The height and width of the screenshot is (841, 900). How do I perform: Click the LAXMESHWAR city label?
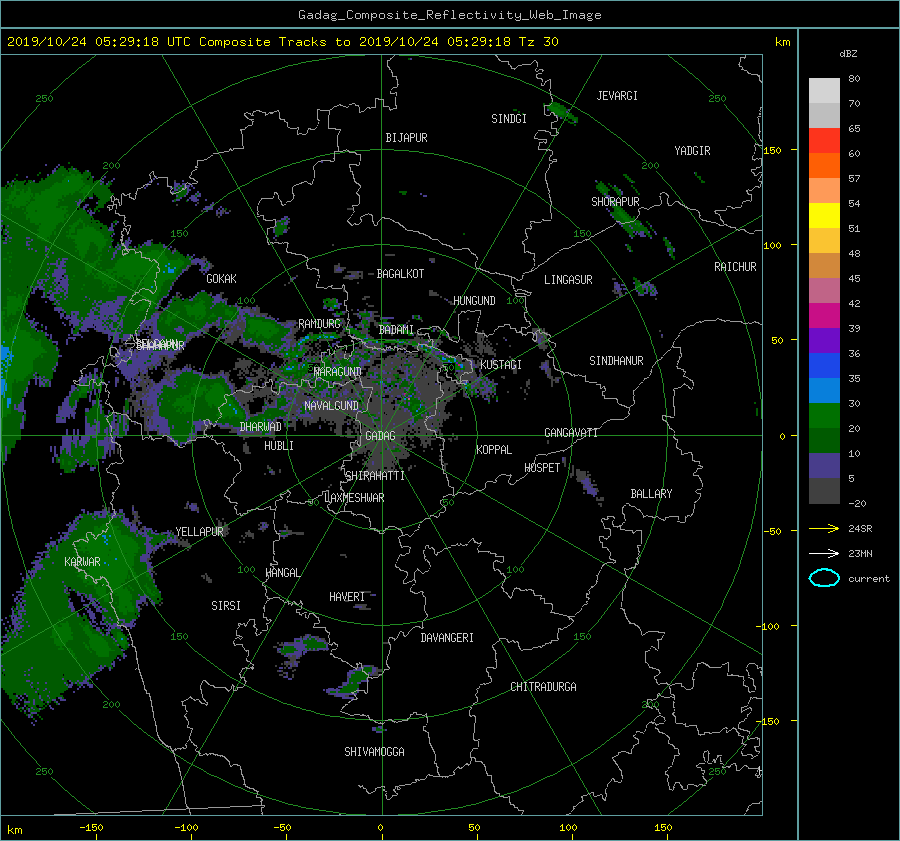click(x=354, y=498)
